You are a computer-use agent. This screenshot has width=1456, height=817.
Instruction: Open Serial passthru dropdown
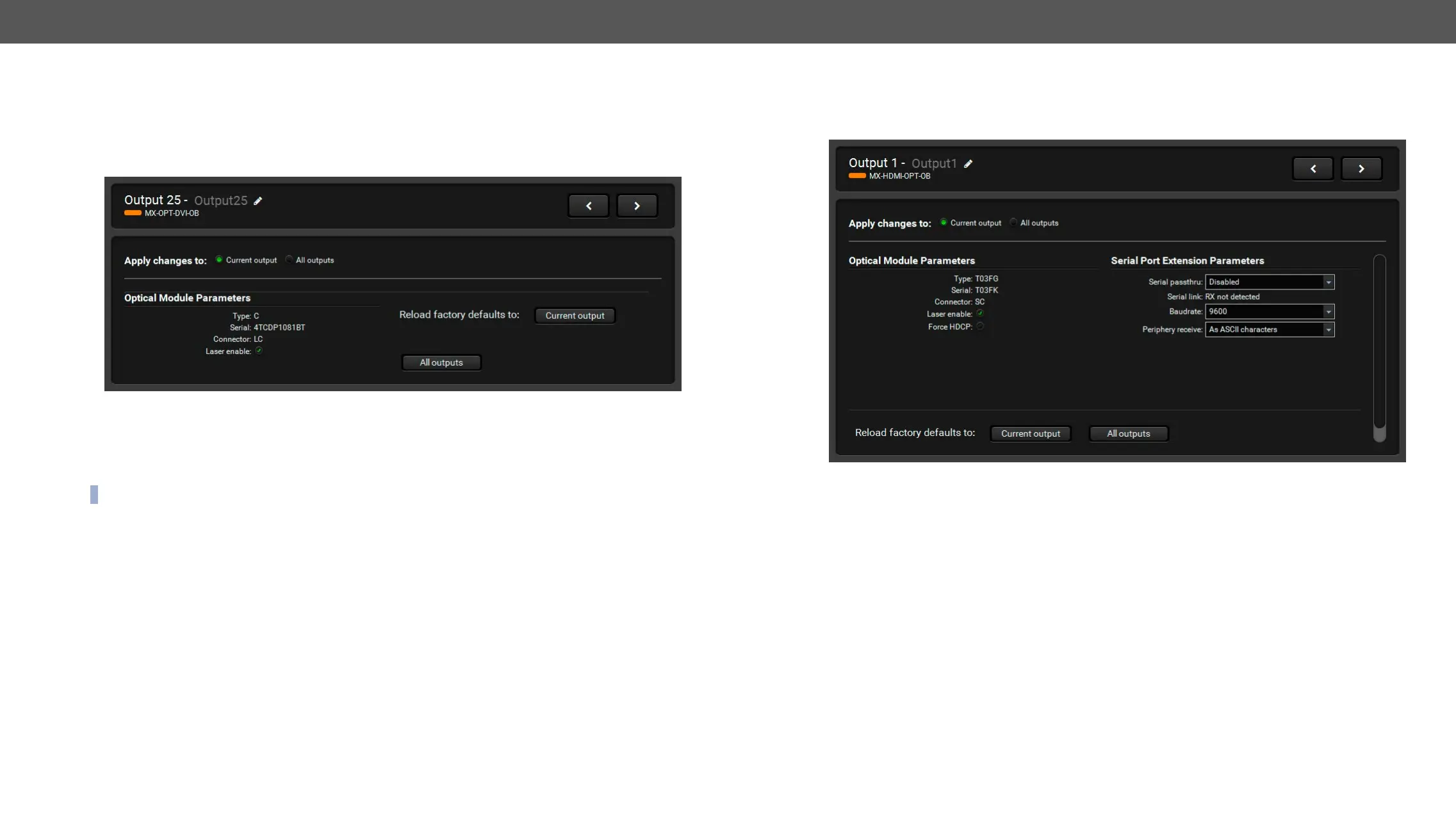pyautogui.click(x=1269, y=282)
